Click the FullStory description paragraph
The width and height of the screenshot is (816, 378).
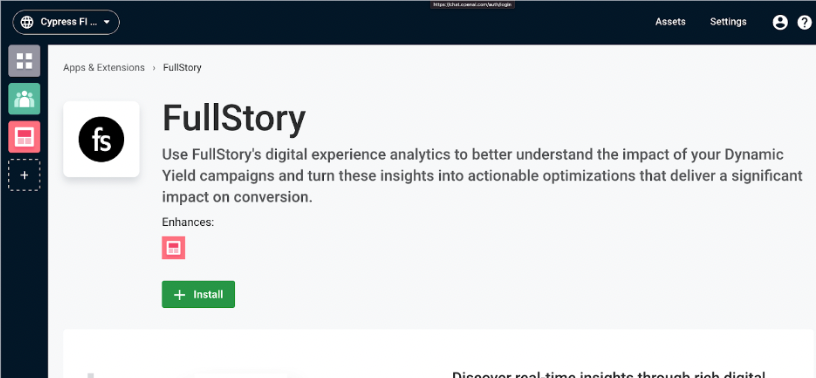[482, 177]
